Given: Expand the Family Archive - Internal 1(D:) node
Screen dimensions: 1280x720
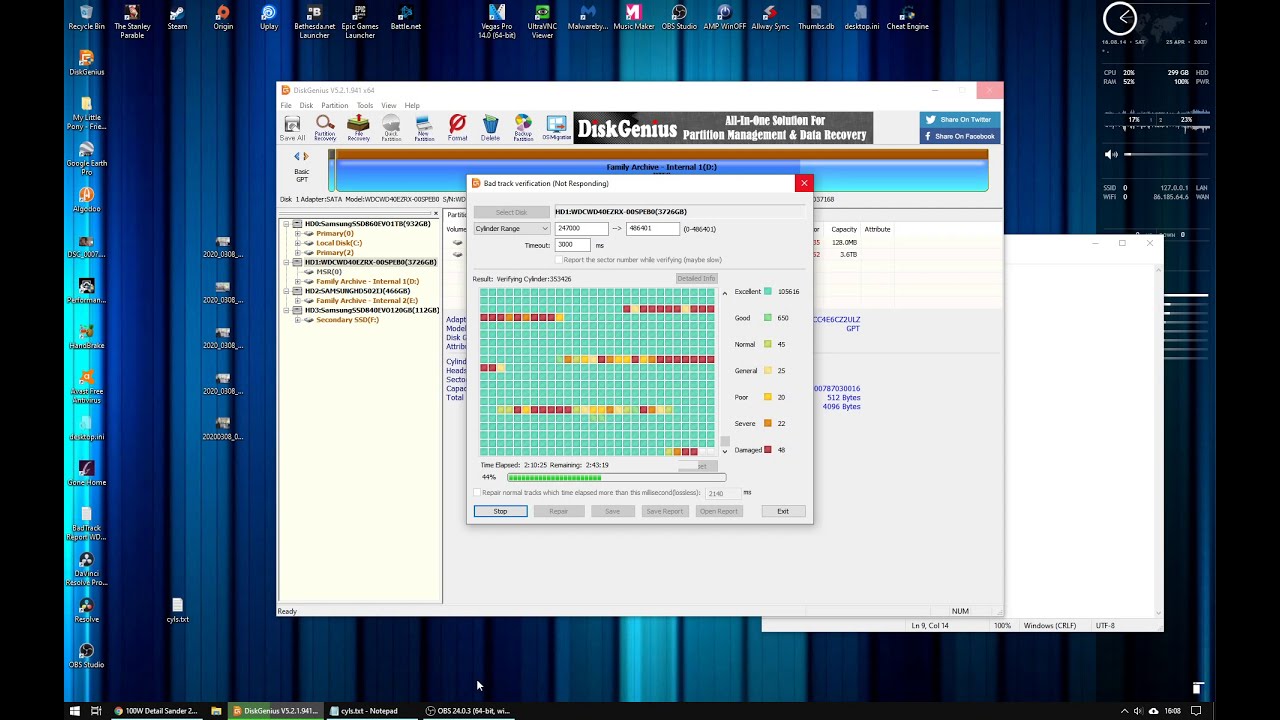Looking at the screenshot, I should pyautogui.click(x=297, y=281).
